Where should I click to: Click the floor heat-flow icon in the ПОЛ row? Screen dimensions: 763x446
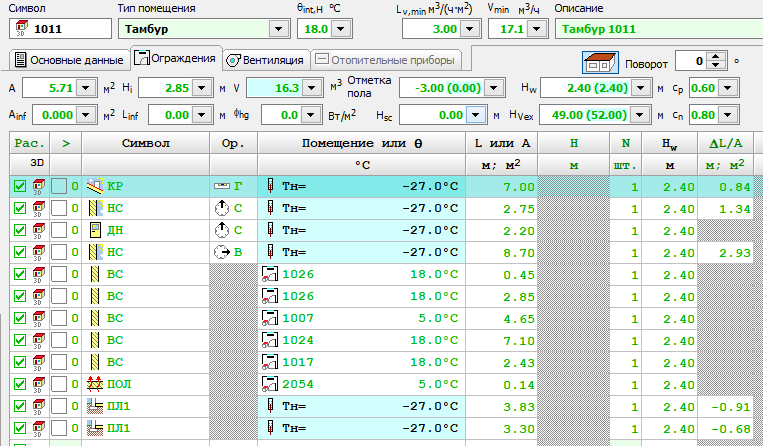tap(95, 384)
